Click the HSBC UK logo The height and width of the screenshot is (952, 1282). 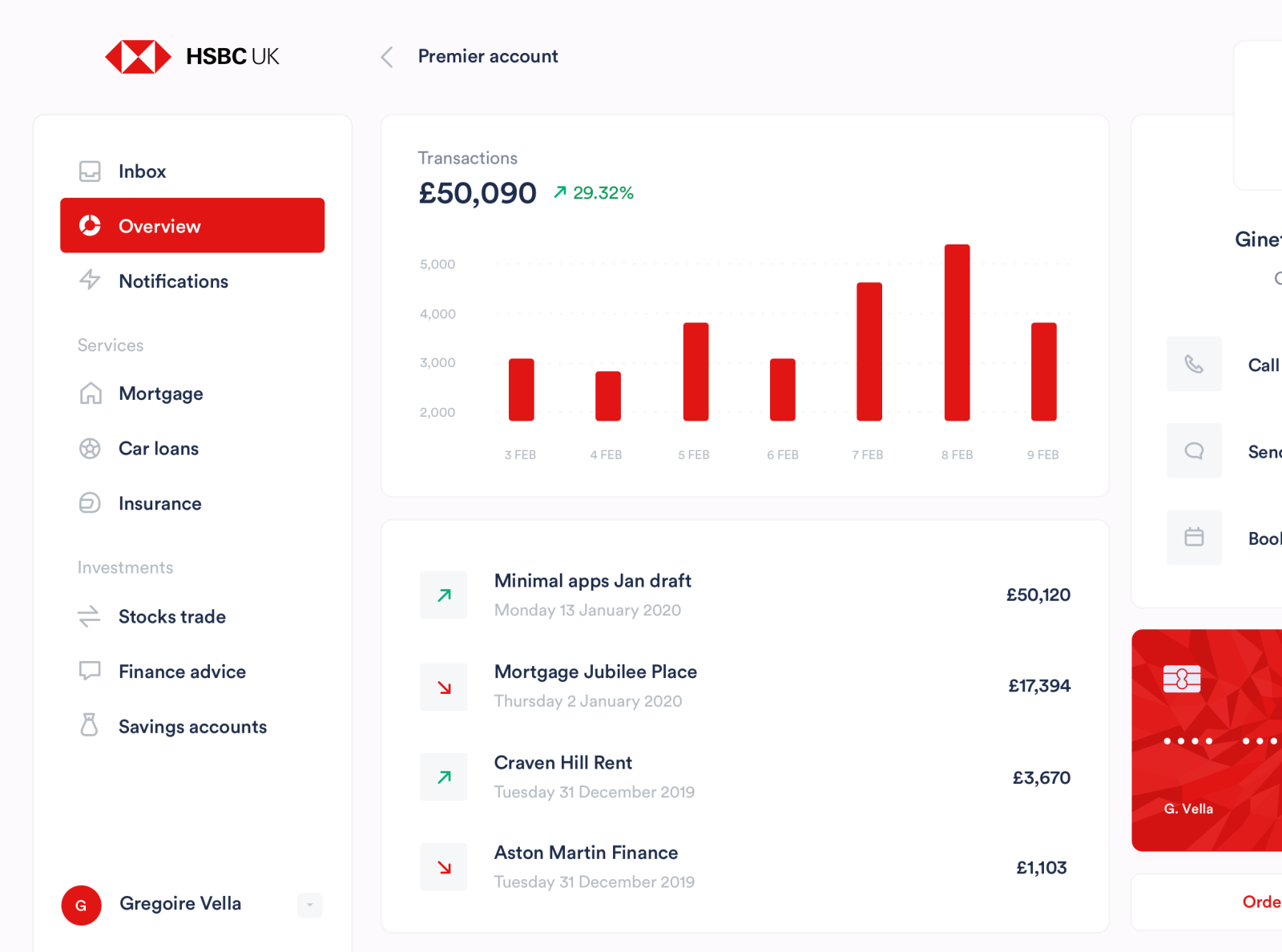(191, 56)
